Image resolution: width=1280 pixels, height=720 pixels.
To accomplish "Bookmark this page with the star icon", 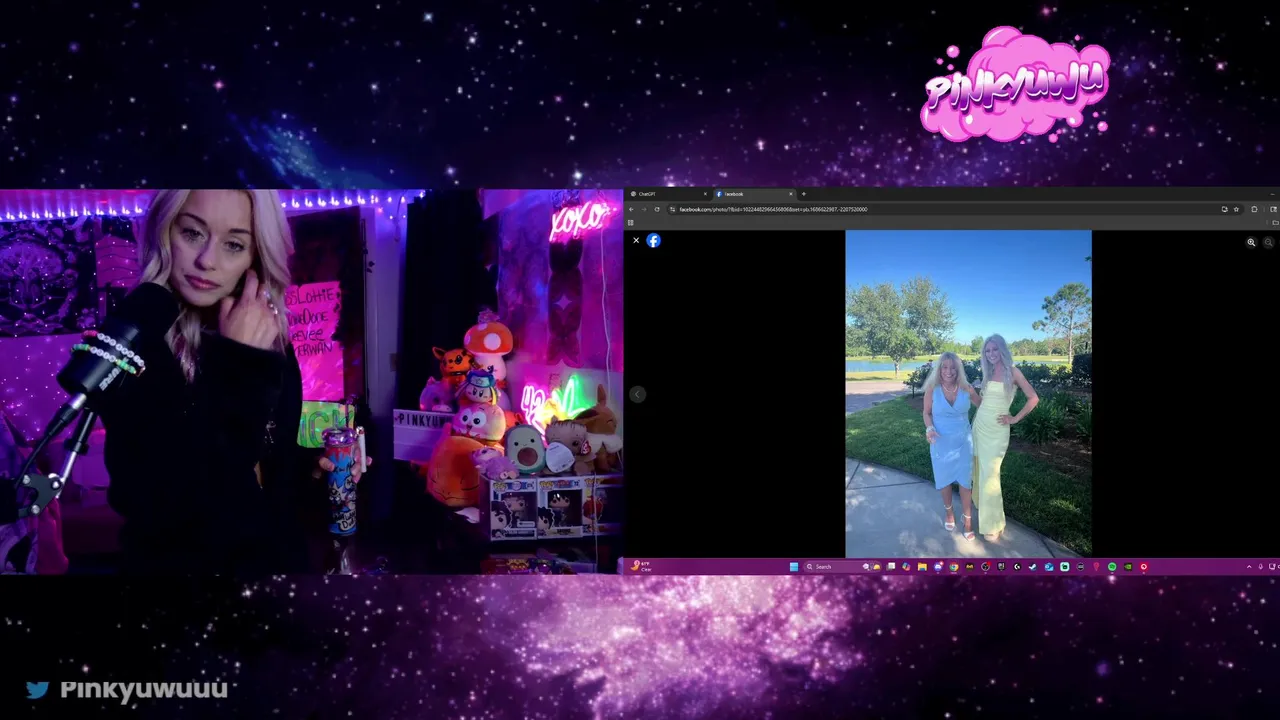I will pos(1236,209).
